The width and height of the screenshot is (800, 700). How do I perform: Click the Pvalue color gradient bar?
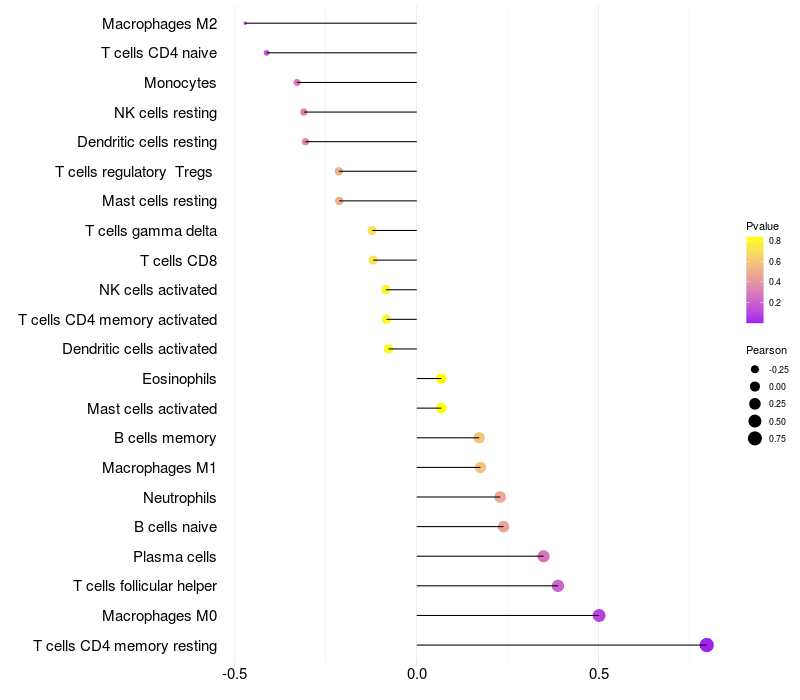pos(755,280)
